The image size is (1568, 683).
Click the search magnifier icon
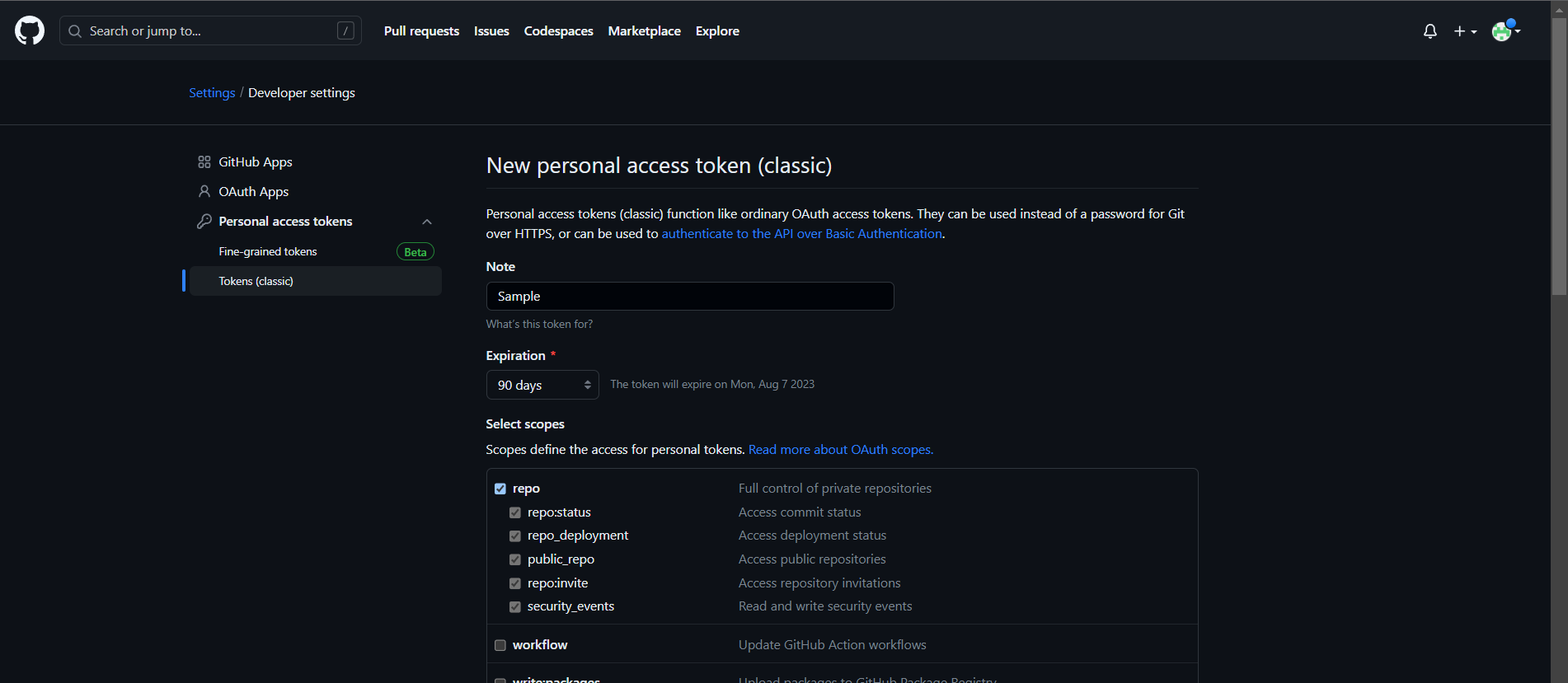pos(75,31)
